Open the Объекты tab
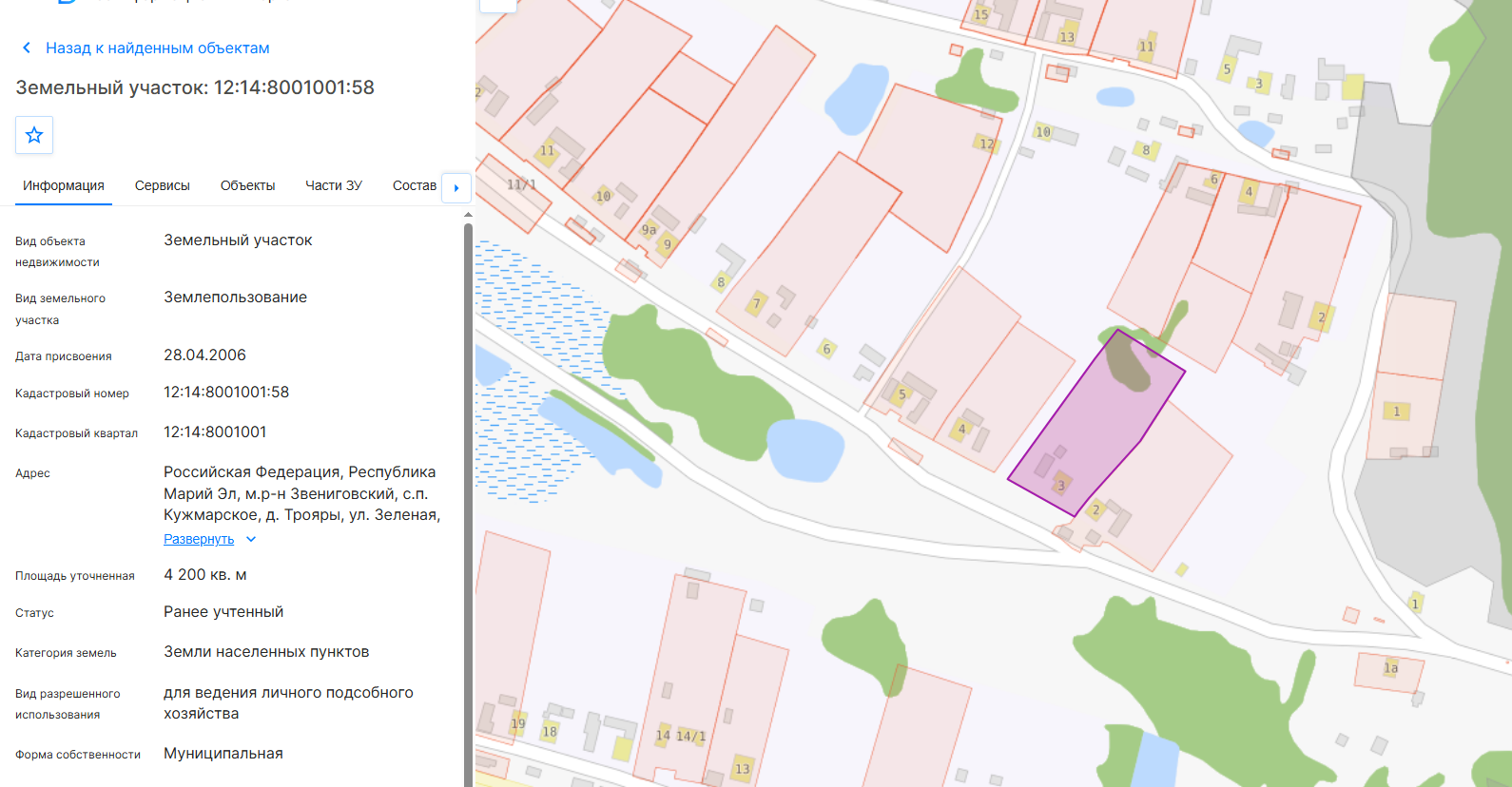This screenshot has height=787, width=1512. point(247,185)
